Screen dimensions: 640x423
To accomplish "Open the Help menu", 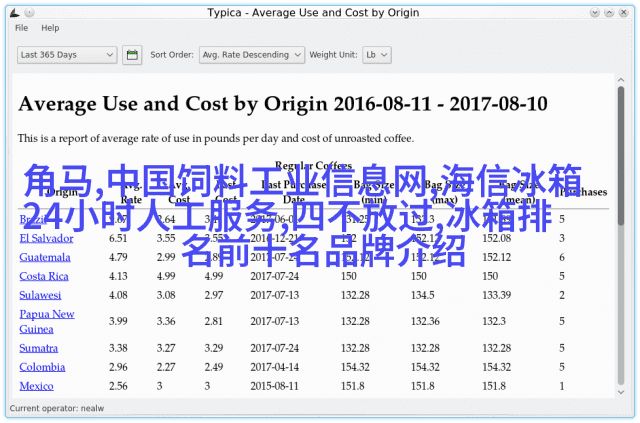I will tap(50, 28).
